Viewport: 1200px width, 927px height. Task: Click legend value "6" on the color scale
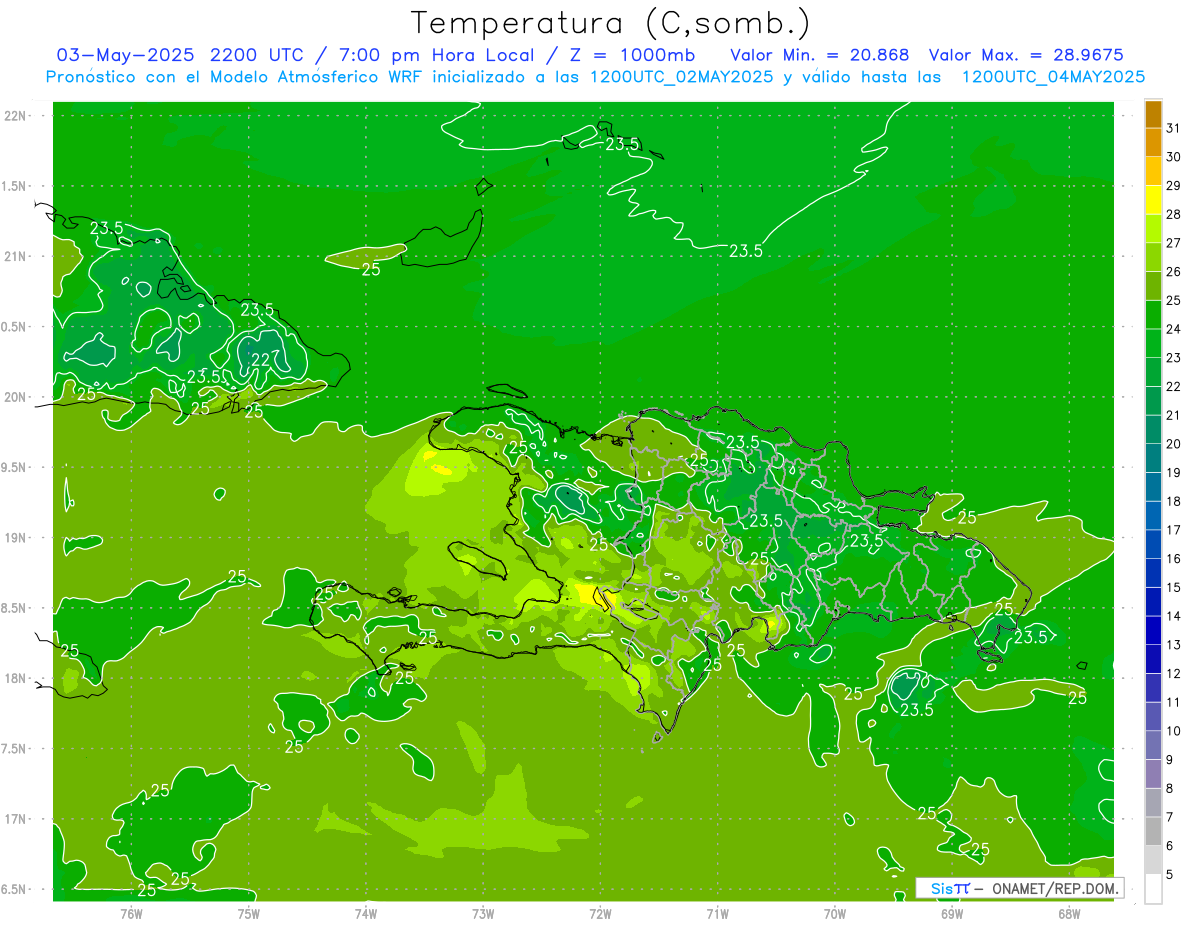(1170, 846)
